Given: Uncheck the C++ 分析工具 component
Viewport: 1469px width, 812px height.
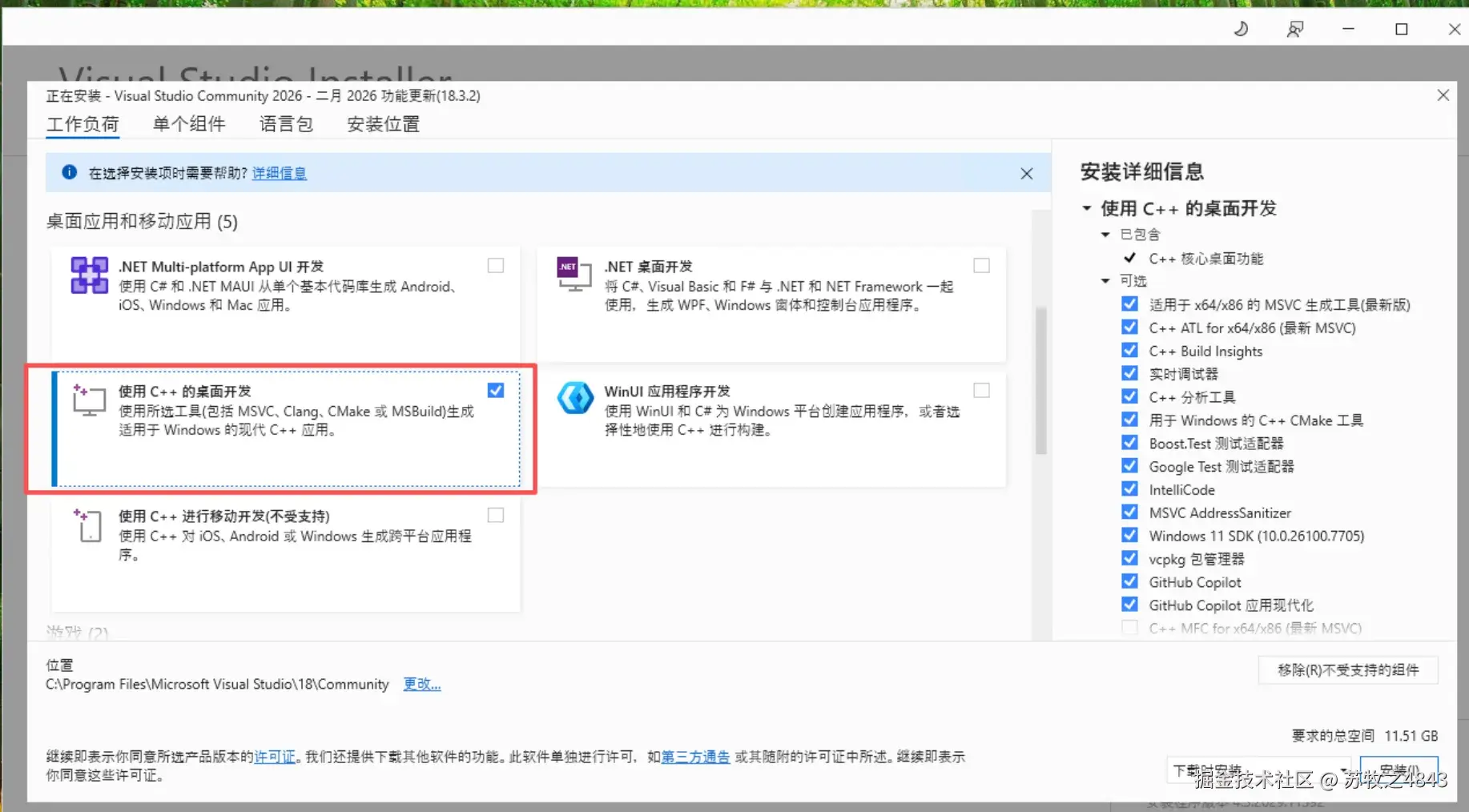Looking at the screenshot, I should (x=1129, y=396).
